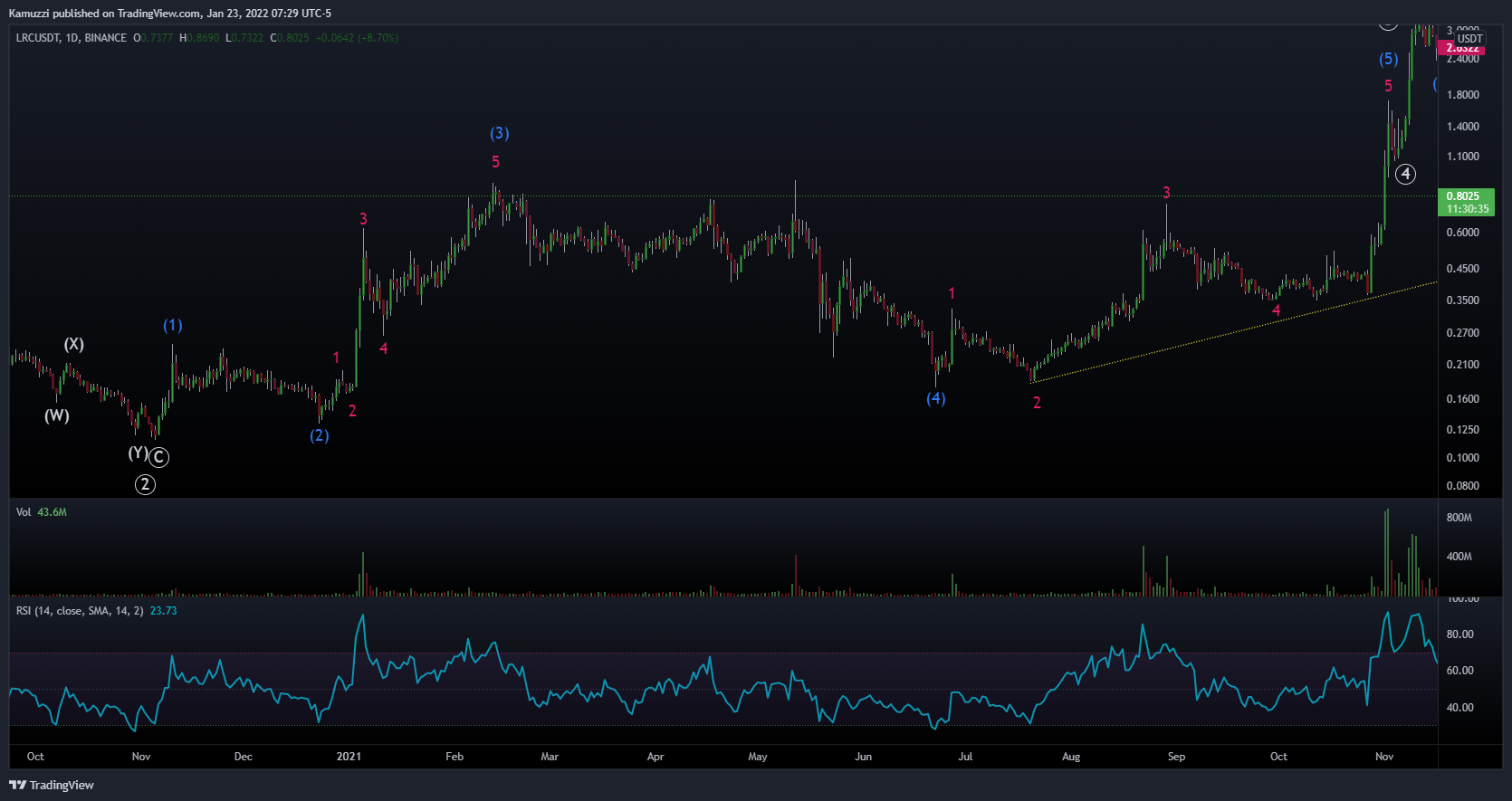The image size is (1512, 801).
Task: Click the May label on time axis
Action: [x=758, y=757]
